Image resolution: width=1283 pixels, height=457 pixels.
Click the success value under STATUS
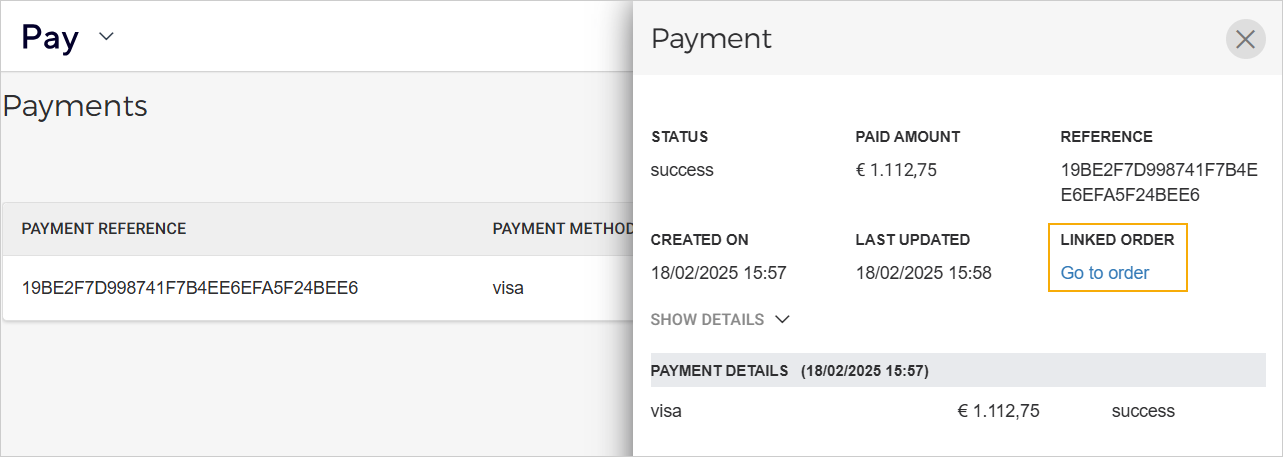point(682,170)
